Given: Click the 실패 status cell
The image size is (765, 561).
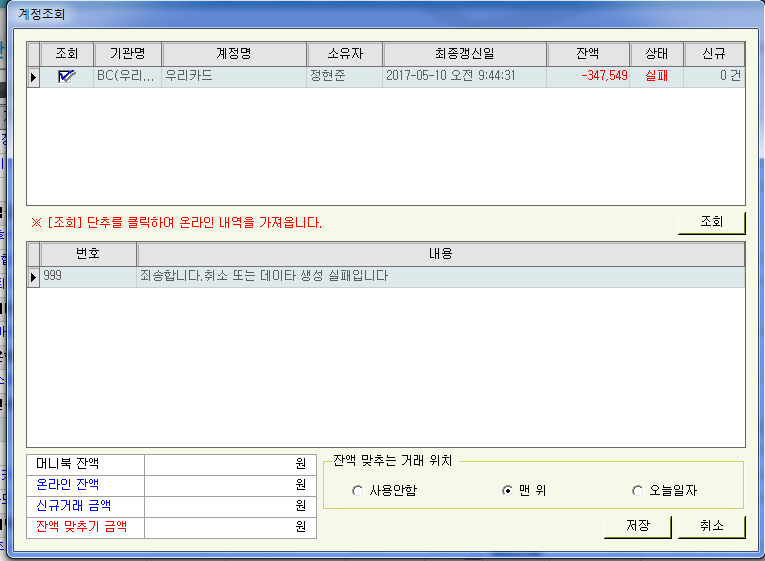Looking at the screenshot, I should point(657,76).
